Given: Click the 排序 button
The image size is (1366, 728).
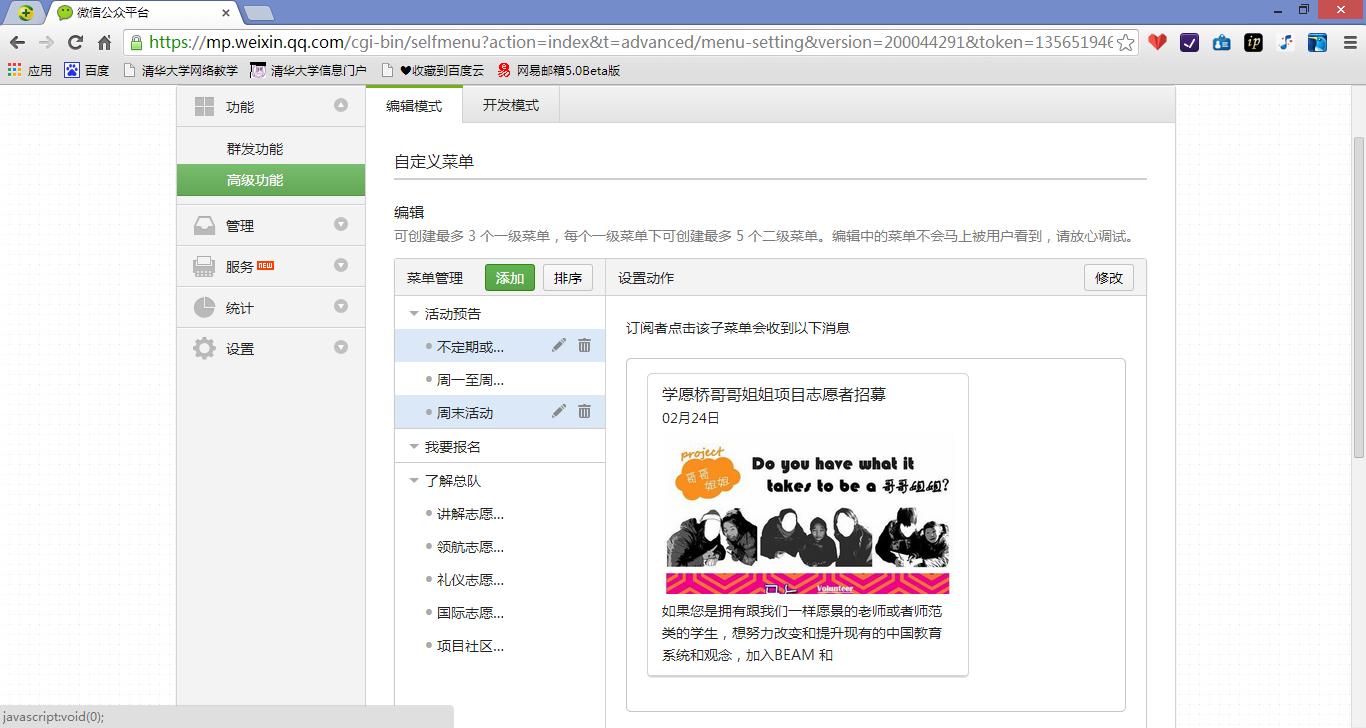Looking at the screenshot, I should click(567, 278).
